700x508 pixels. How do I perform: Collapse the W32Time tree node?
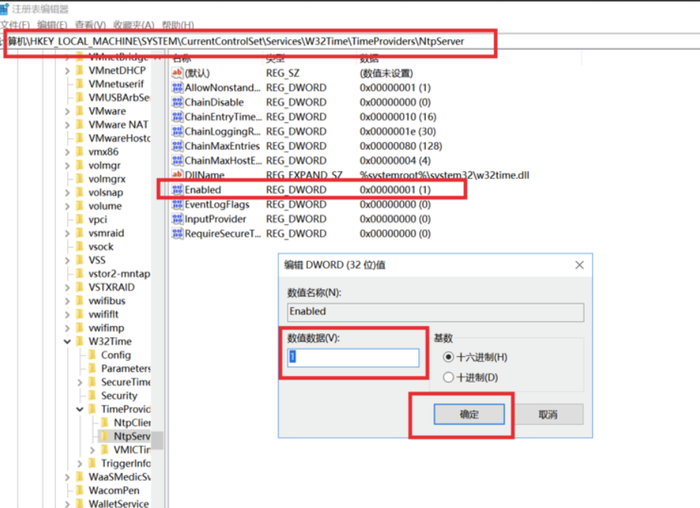tap(67, 341)
